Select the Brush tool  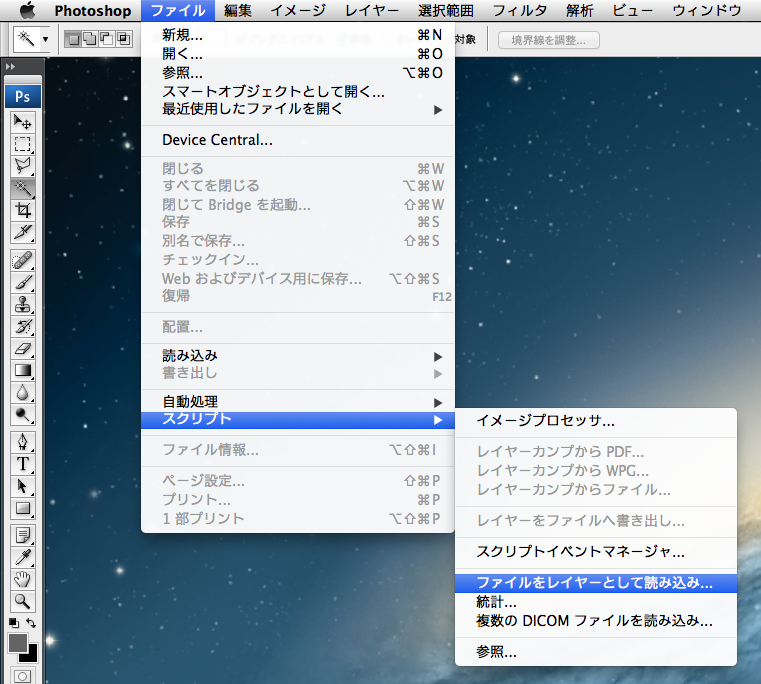point(22,283)
